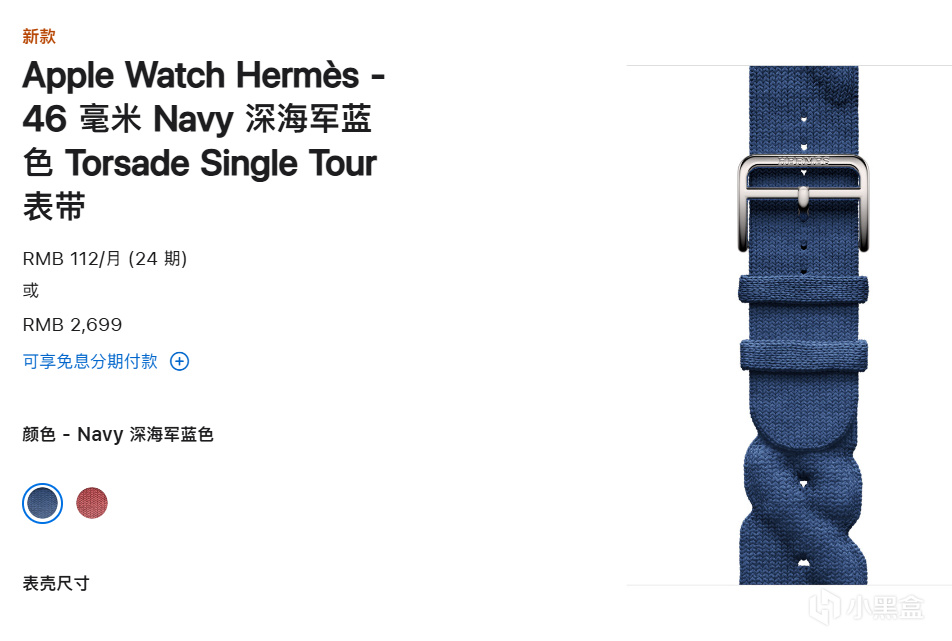
Task: Click the upper fabric keeper loop
Action: [x=803, y=290]
